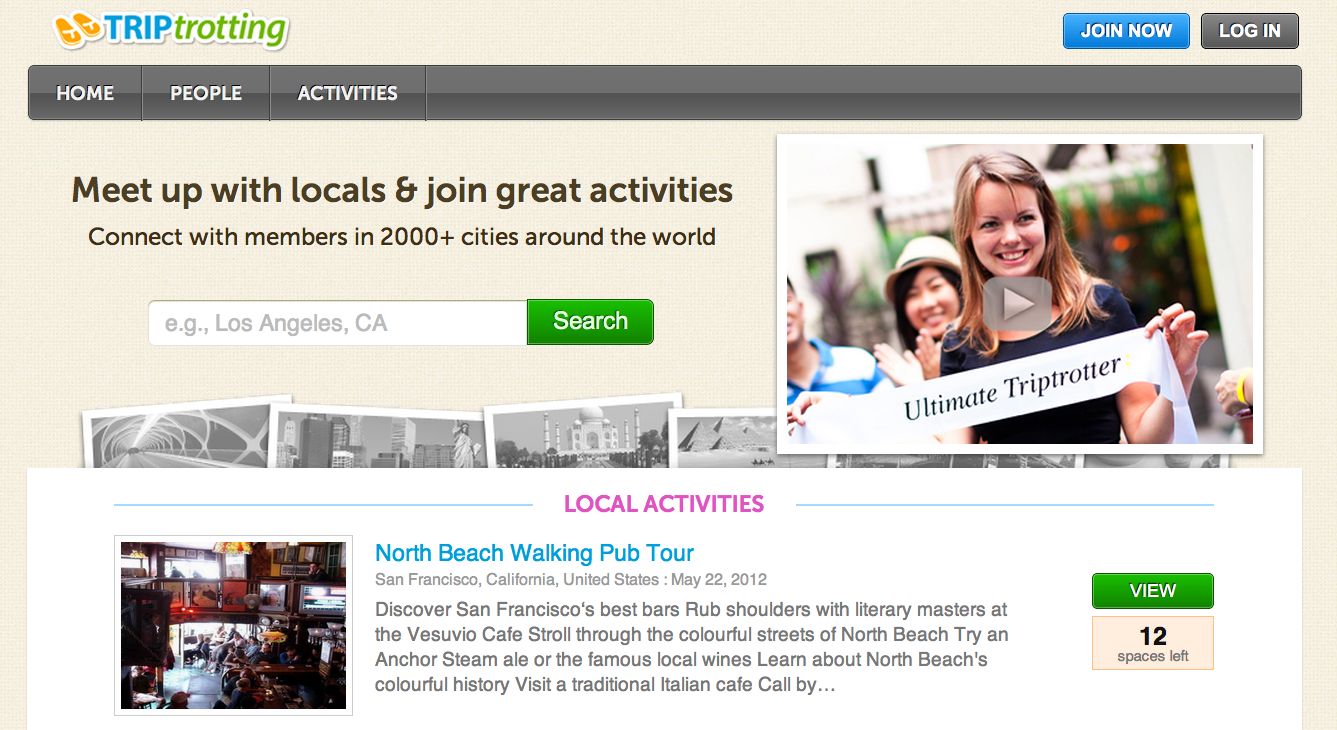View the North Beach Walking Pub Tour
Image resolution: width=1337 pixels, height=730 pixels.
coord(1152,591)
